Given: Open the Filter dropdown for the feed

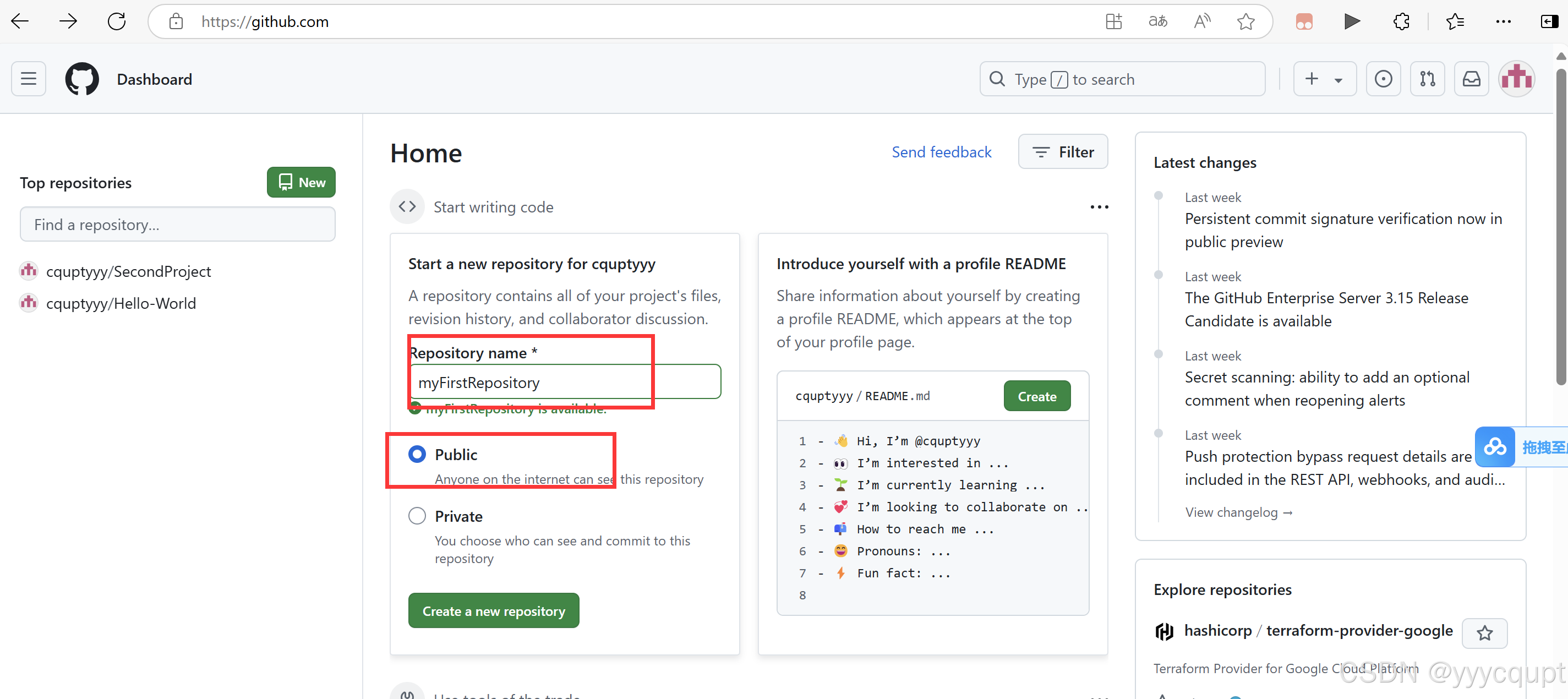Looking at the screenshot, I should coord(1063,151).
